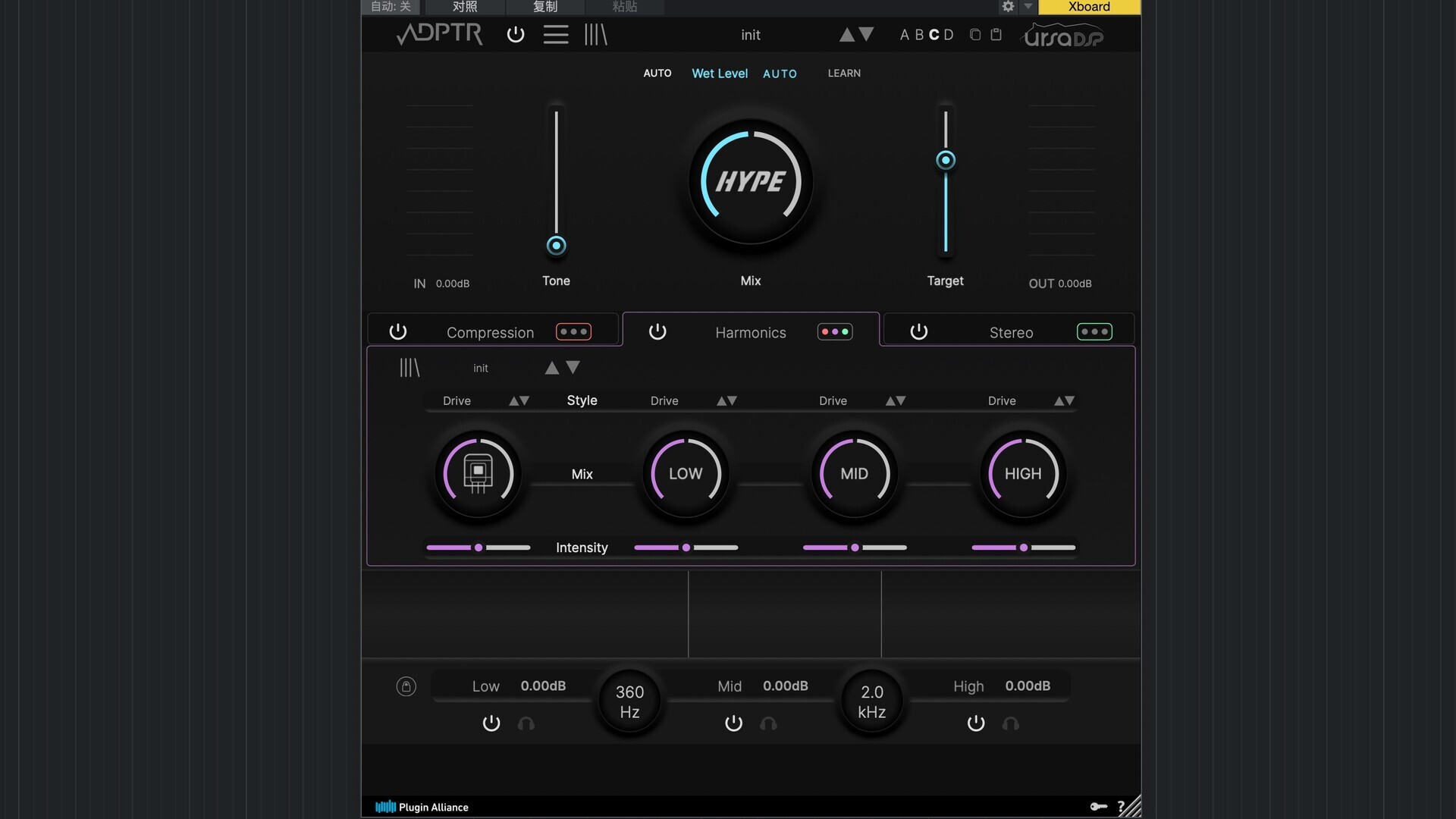This screenshot has height=819, width=1456.
Task: Solo the Mid band headphones icon
Action: click(768, 724)
